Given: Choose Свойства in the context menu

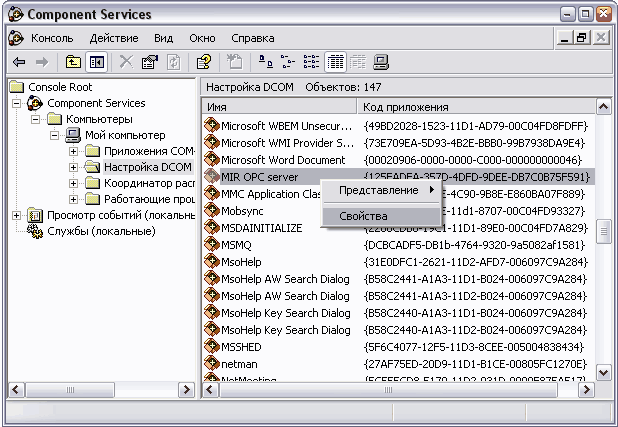Looking at the screenshot, I should [x=381, y=216].
